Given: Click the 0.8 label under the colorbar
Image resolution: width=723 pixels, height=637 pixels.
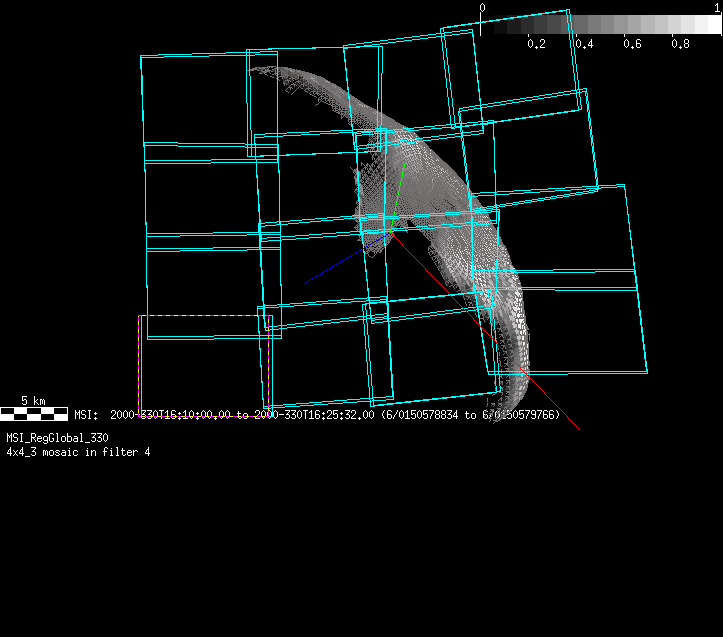Looking at the screenshot, I should click(x=680, y=45).
